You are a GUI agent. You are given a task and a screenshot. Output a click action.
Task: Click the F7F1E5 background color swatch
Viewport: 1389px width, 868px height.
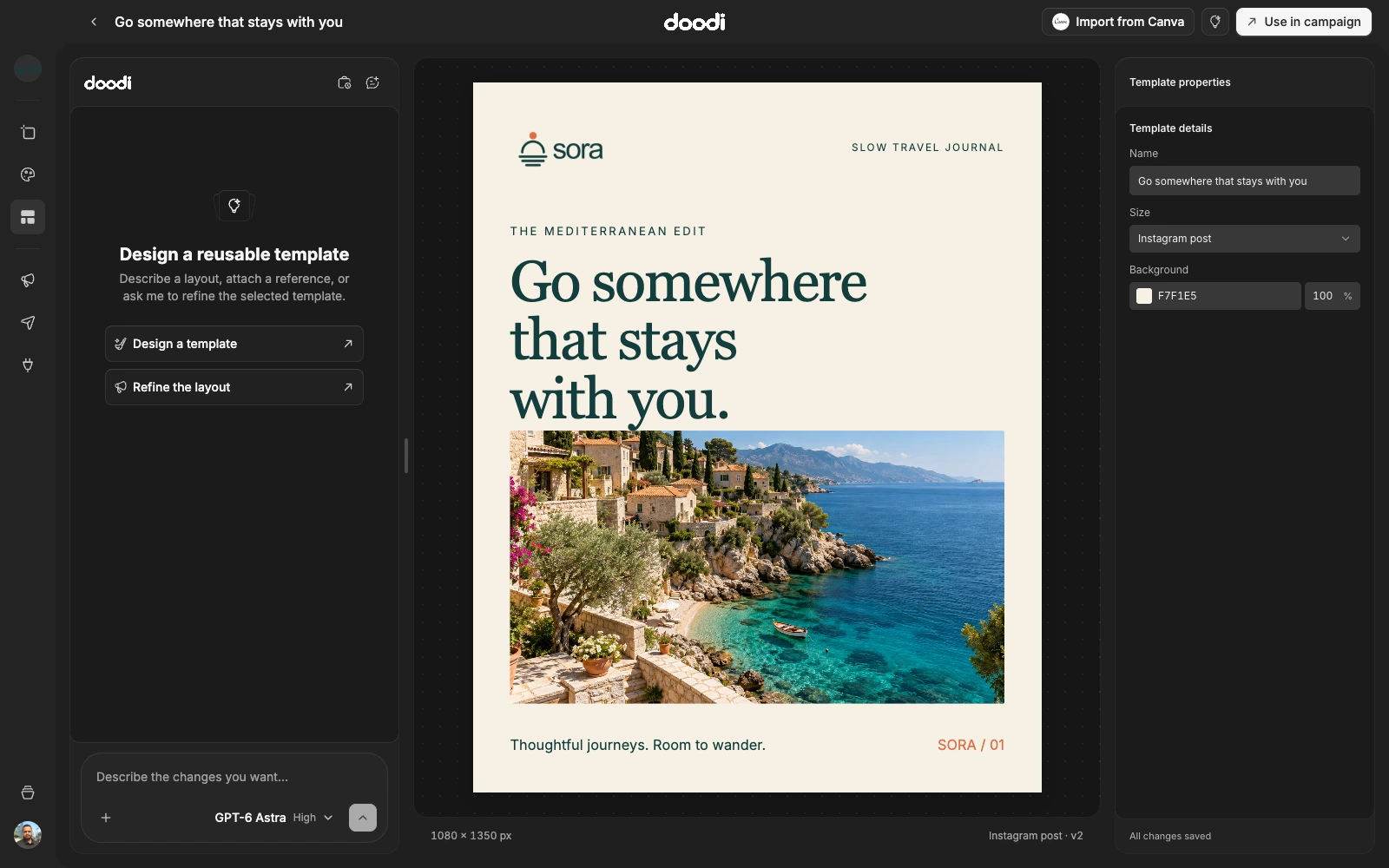point(1144,296)
